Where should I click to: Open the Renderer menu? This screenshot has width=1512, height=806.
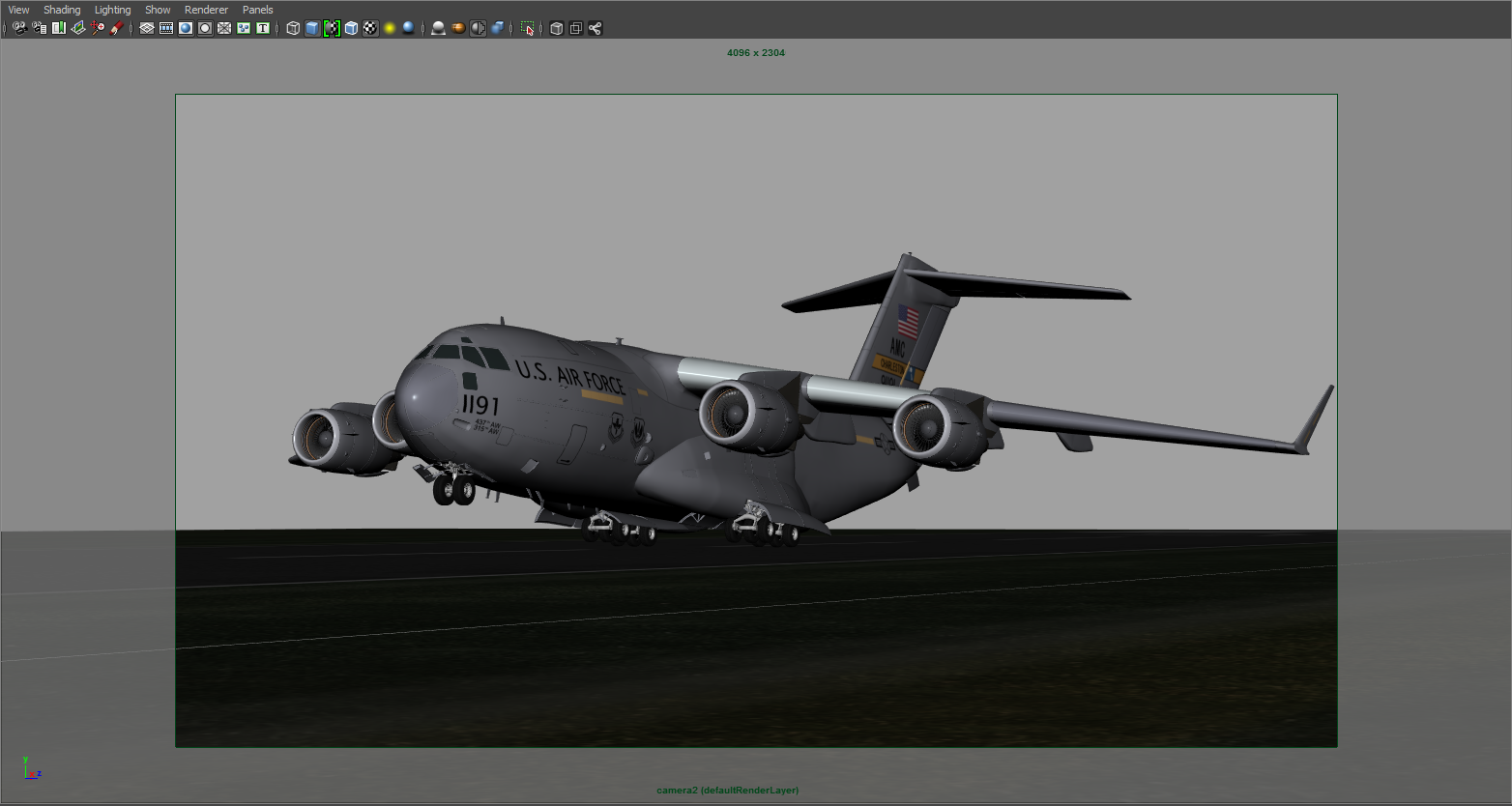[x=206, y=10]
